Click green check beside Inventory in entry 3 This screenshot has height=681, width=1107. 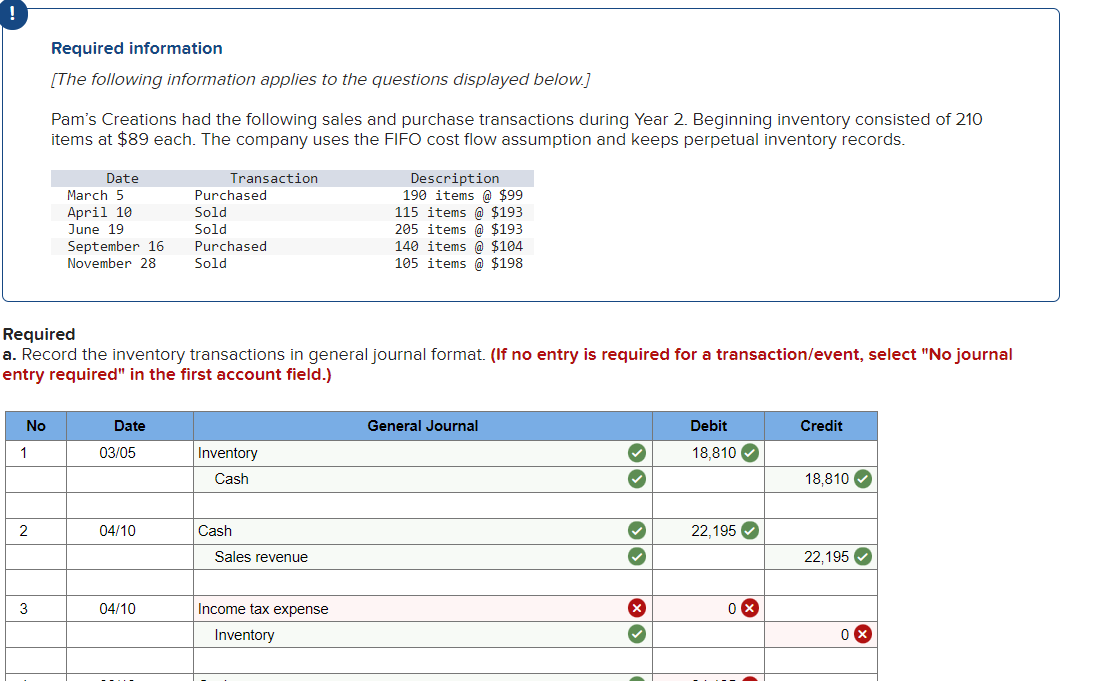636,634
